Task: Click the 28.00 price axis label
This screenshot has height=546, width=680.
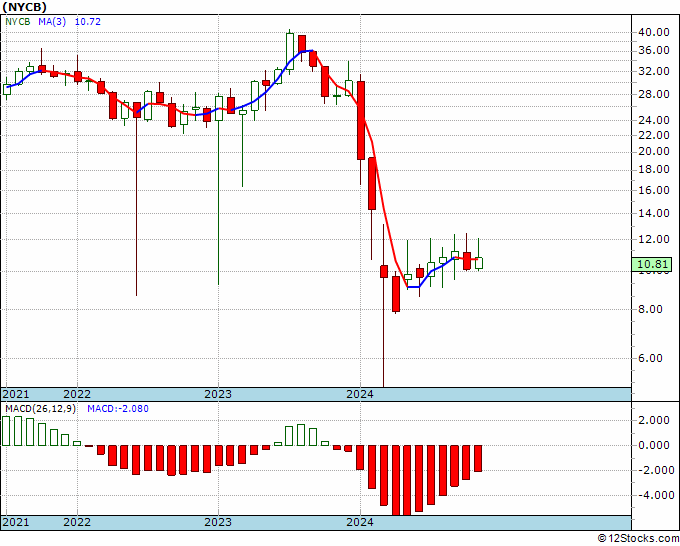Action: [x=653, y=95]
